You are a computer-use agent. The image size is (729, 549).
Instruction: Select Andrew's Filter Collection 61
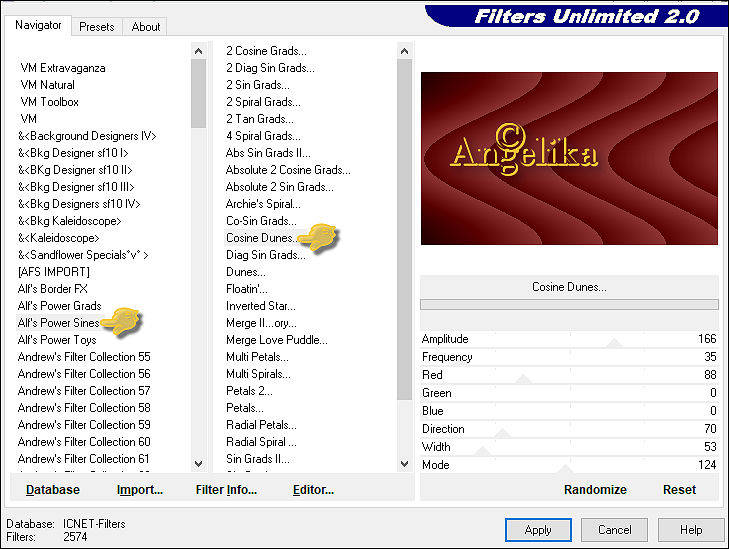[84, 459]
